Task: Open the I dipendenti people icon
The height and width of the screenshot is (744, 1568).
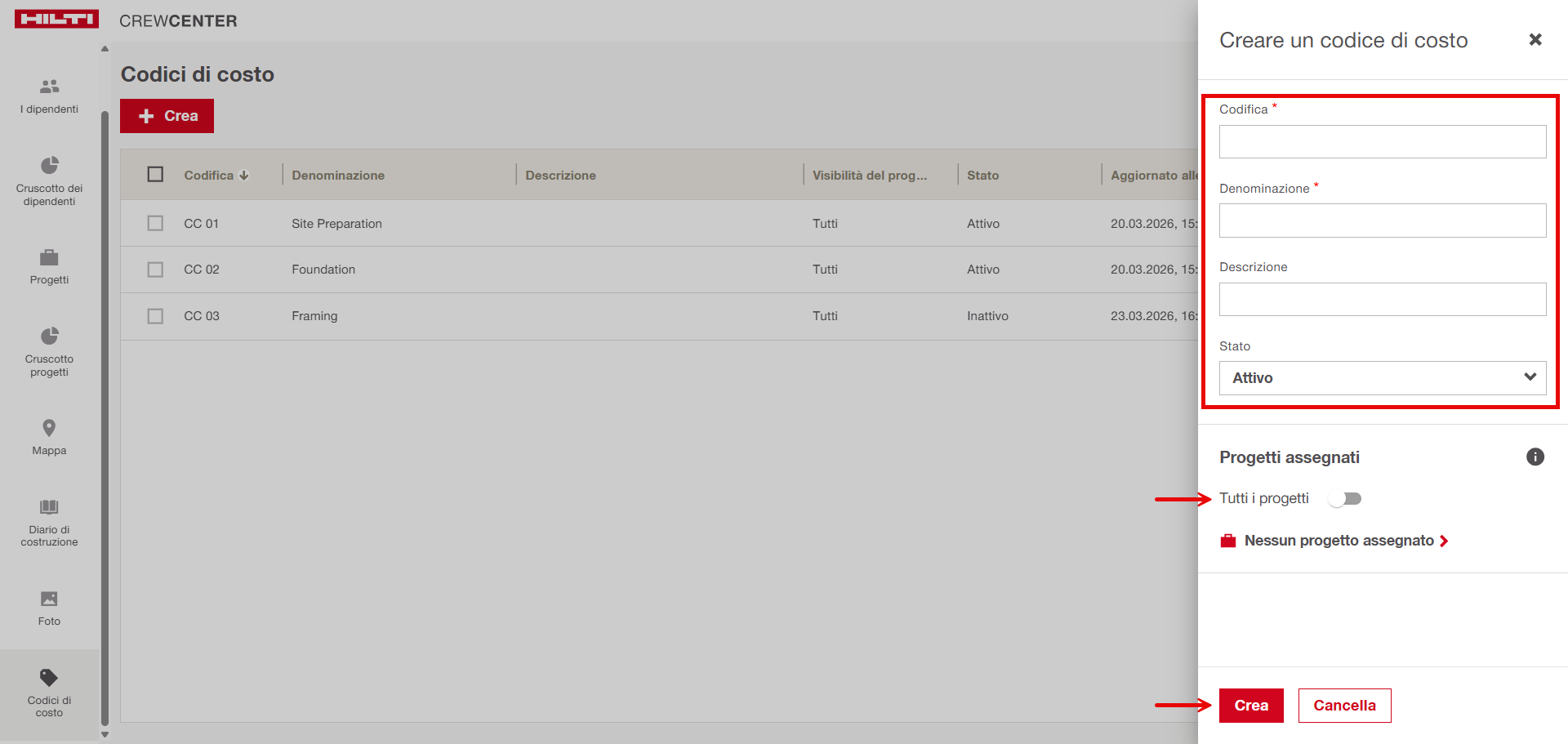Action: point(49,87)
